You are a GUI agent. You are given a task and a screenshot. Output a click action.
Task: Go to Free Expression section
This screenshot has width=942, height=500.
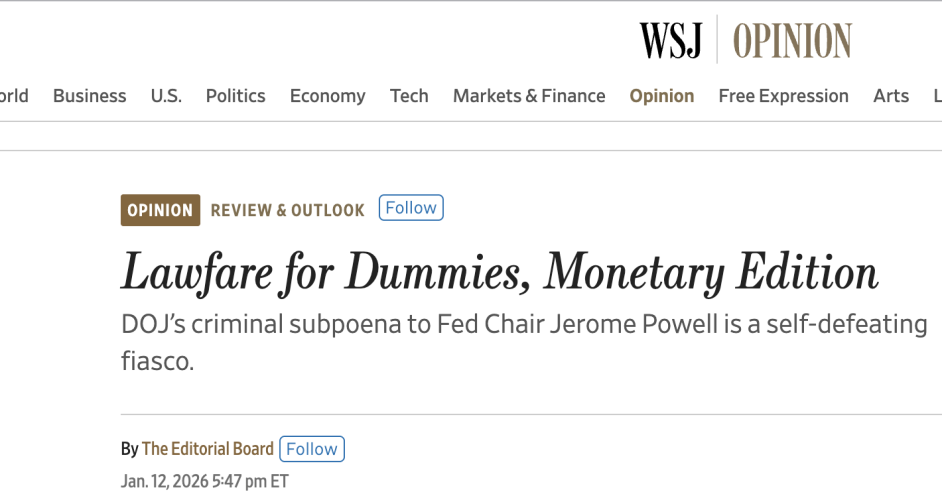[x=783, y=96]
